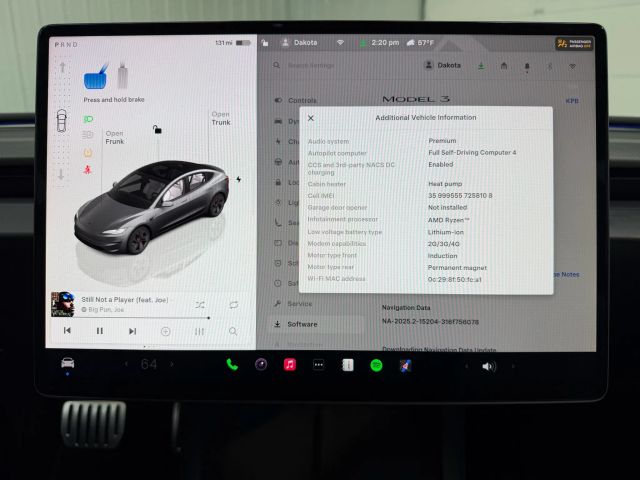
Task: Tap the unlock padlock above the car
Action: coord(157,129)
